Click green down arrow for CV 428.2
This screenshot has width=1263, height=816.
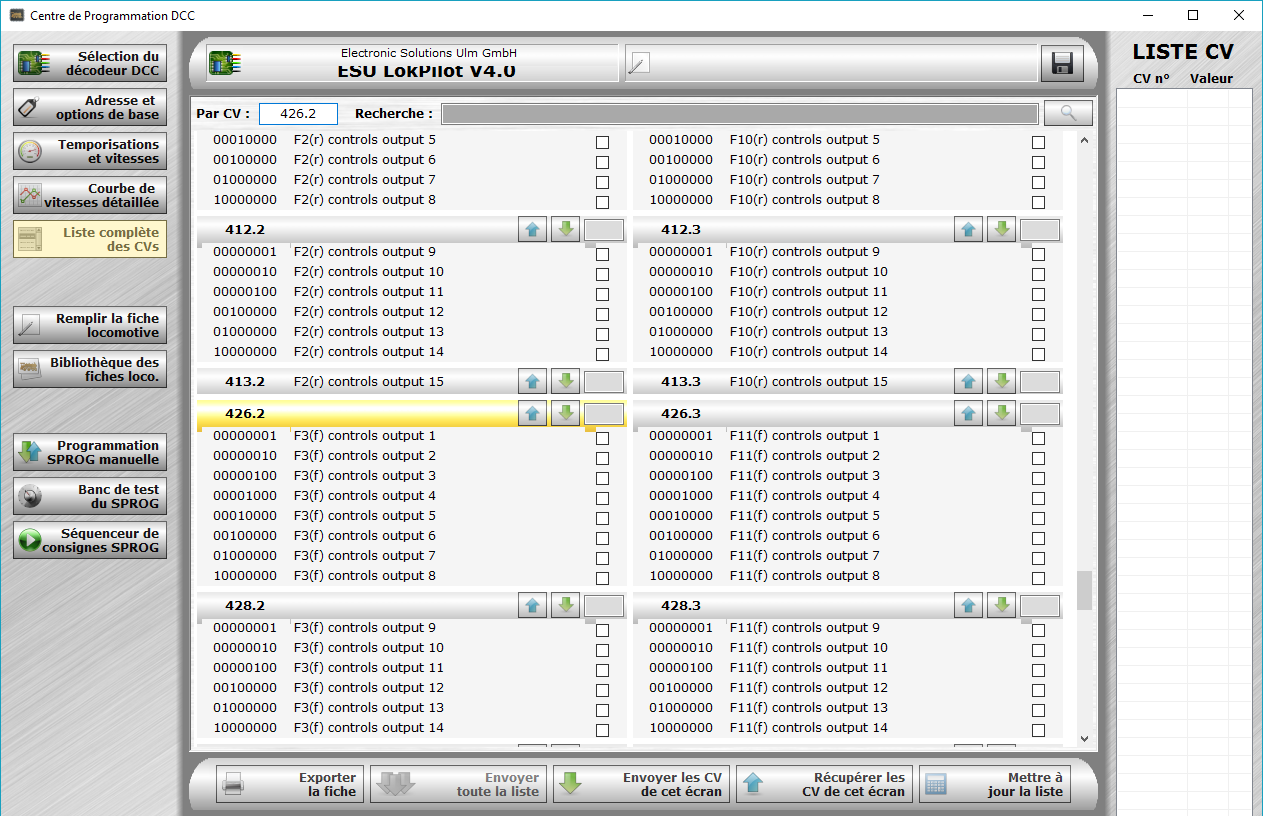click(565, 606)
